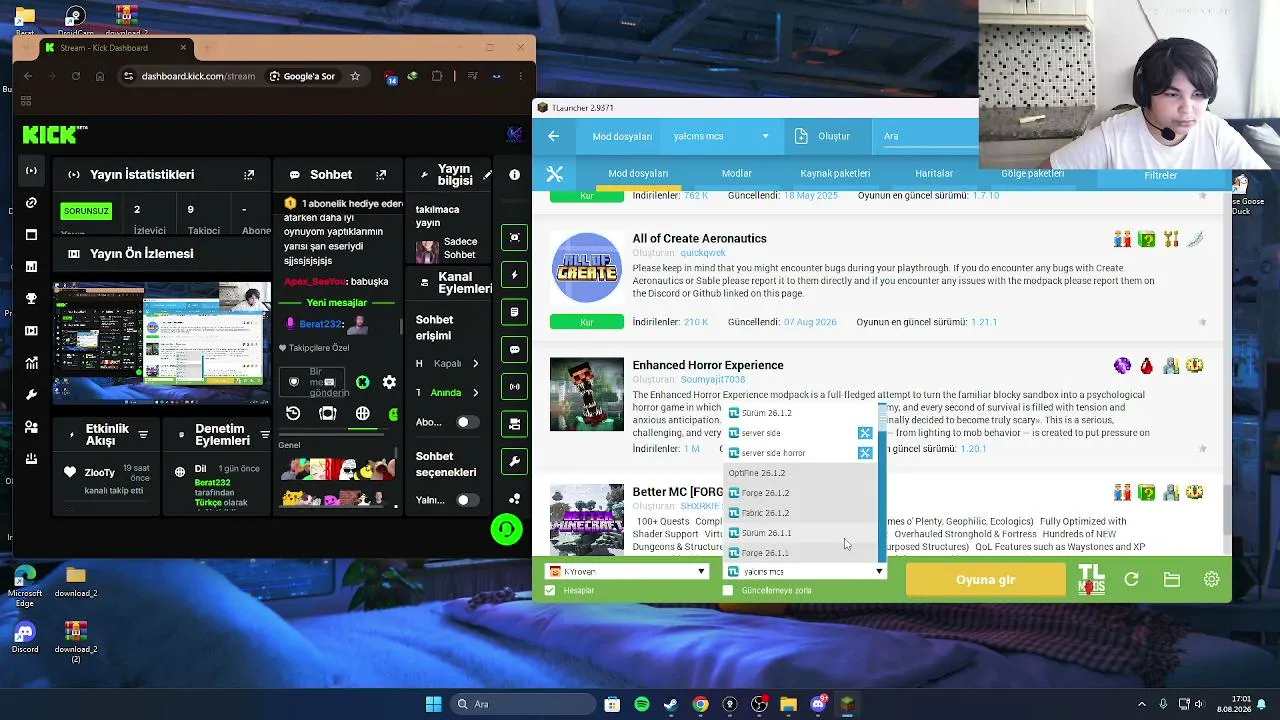Open the TLauncher game folder icon
The image size is (1280, 720).
tap(1171, 579)
